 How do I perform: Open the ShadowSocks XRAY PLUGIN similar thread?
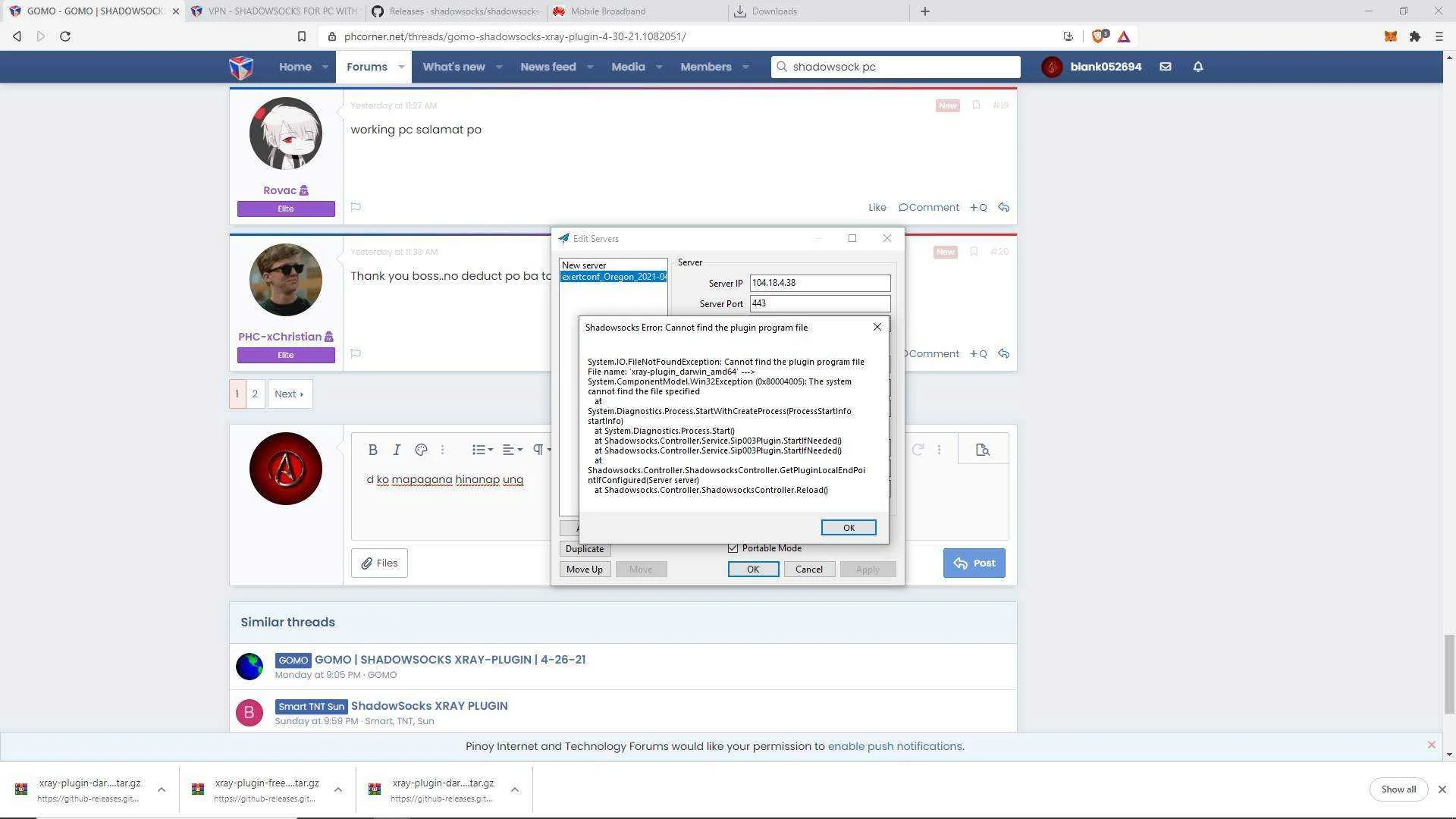pyautogui.click(x=429, y=706)
